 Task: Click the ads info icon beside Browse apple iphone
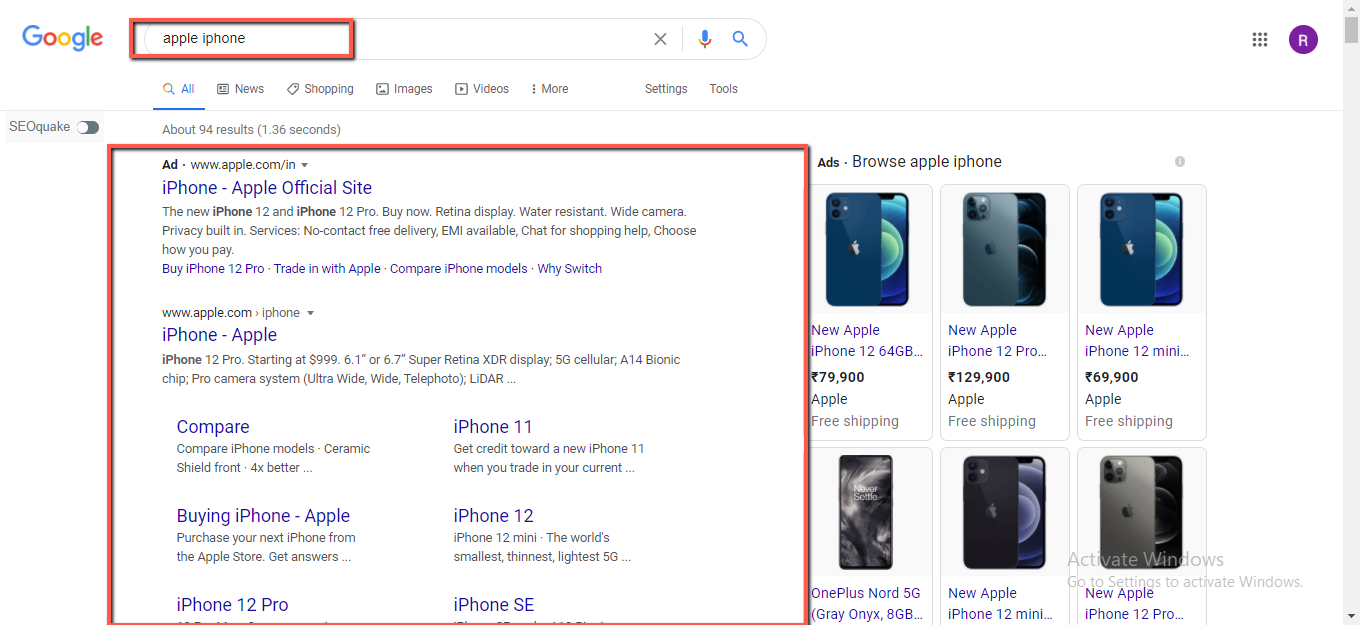(1180, 162)
